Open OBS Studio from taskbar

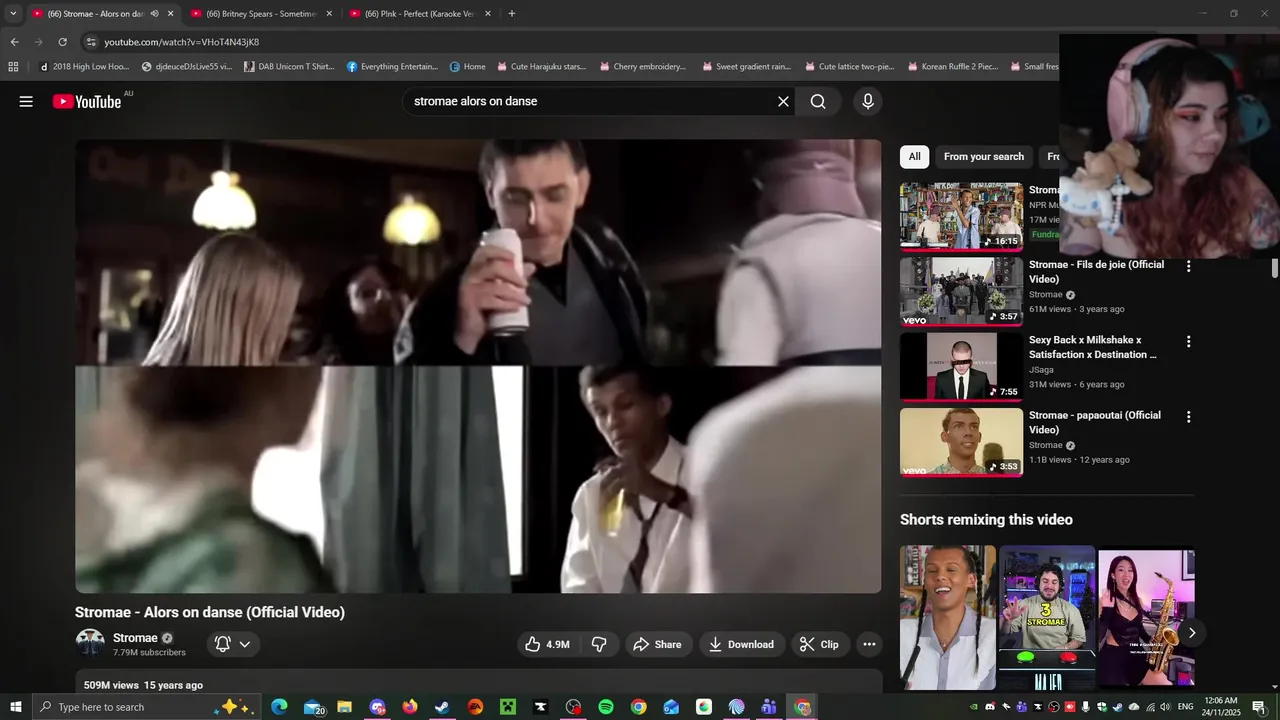coord(573,707)
